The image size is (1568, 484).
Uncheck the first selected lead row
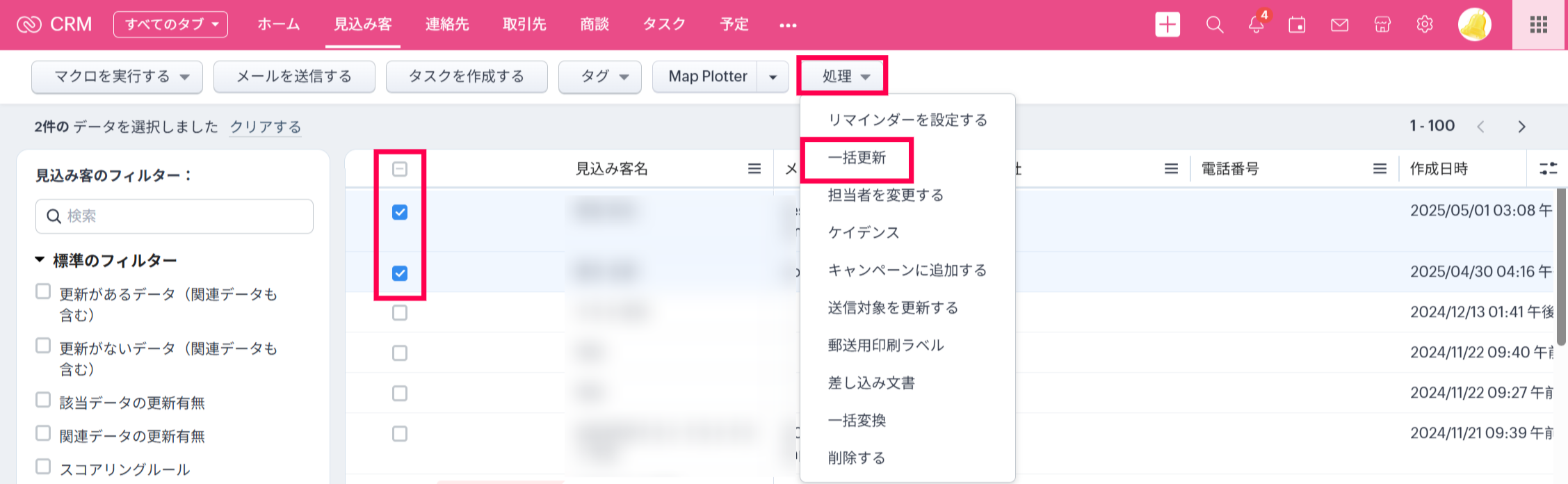click(400, 212)
